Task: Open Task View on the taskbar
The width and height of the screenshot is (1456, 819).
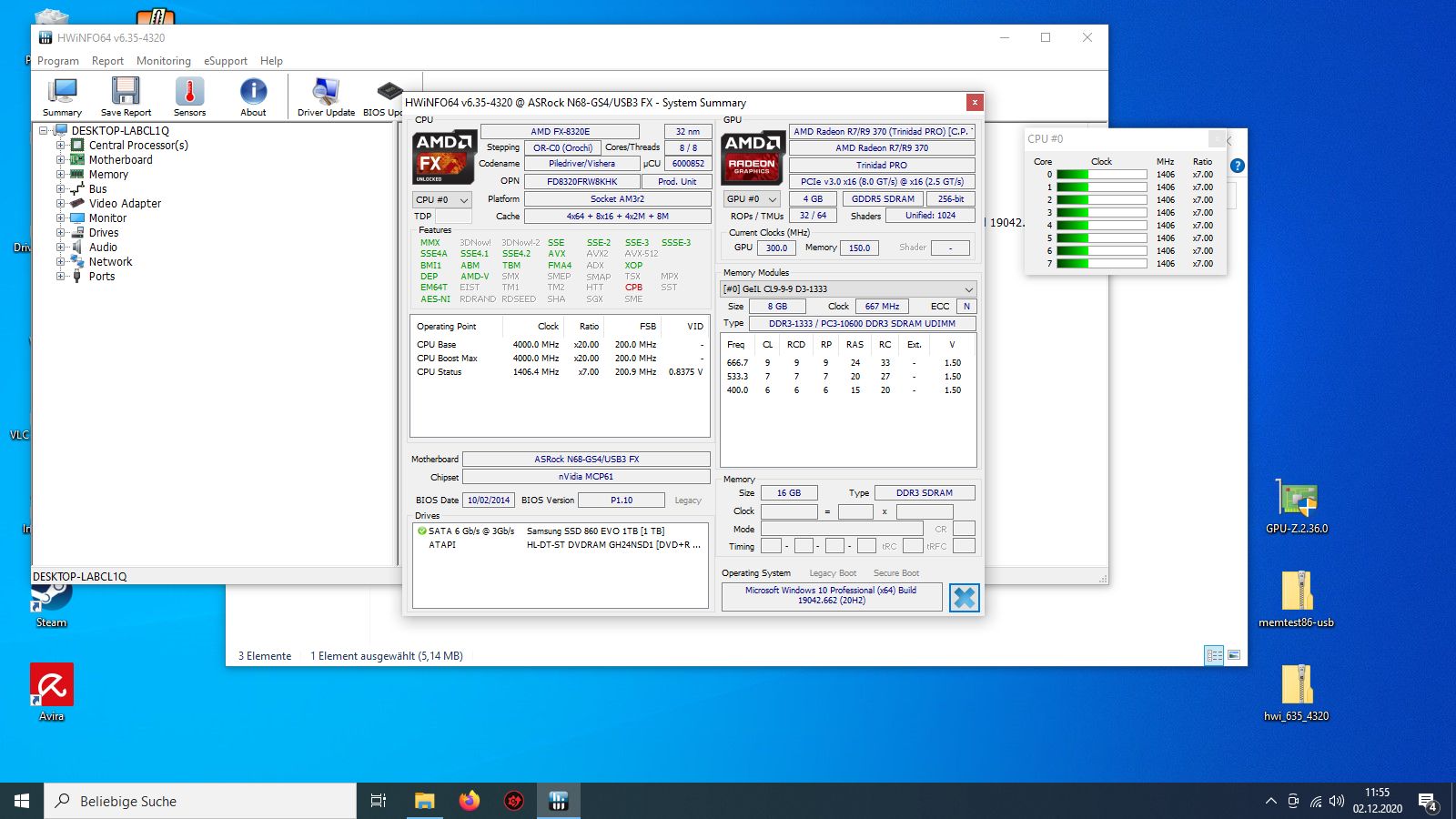Action: [379, 801]
